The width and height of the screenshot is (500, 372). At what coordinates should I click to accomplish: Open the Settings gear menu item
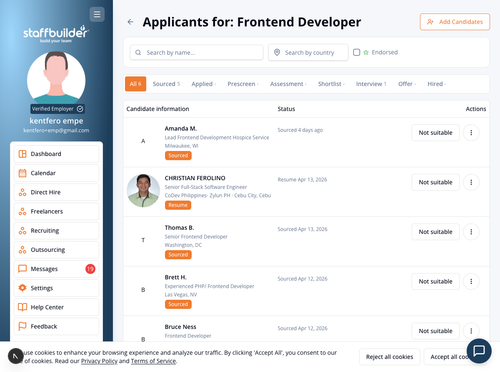tap(56, 288)
